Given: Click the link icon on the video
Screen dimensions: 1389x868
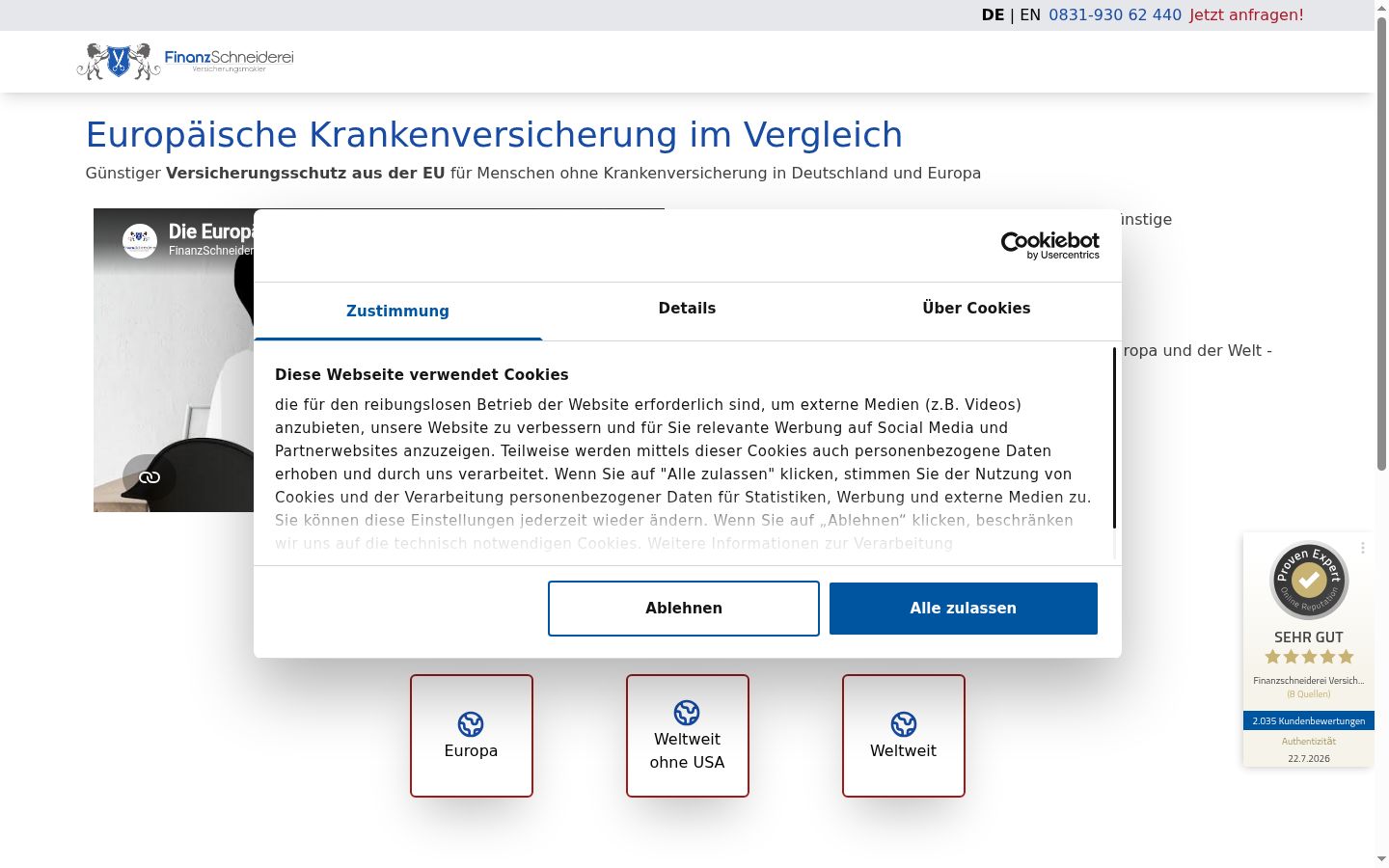Looking at the screenshot, I should pos(150,477).
